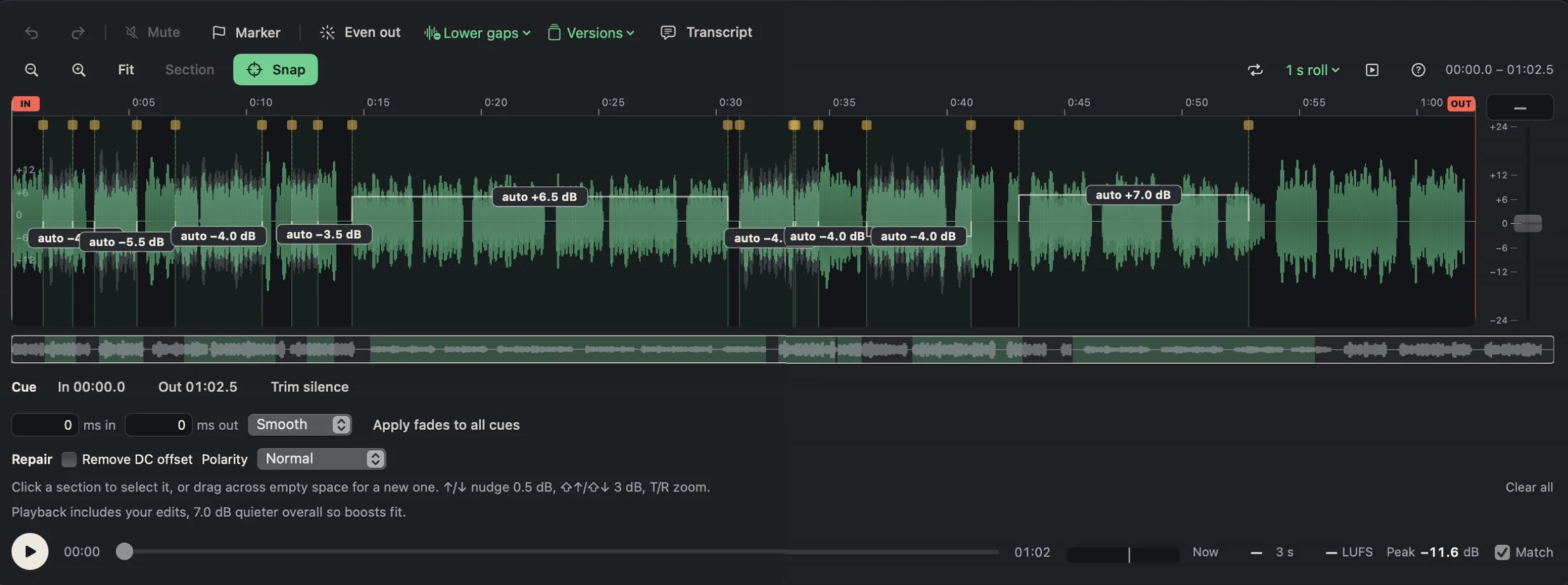This screenshot has height=585, width=1568.
Task: Click the gain fader handle at 0 dB
Action: coord(1528,223)
